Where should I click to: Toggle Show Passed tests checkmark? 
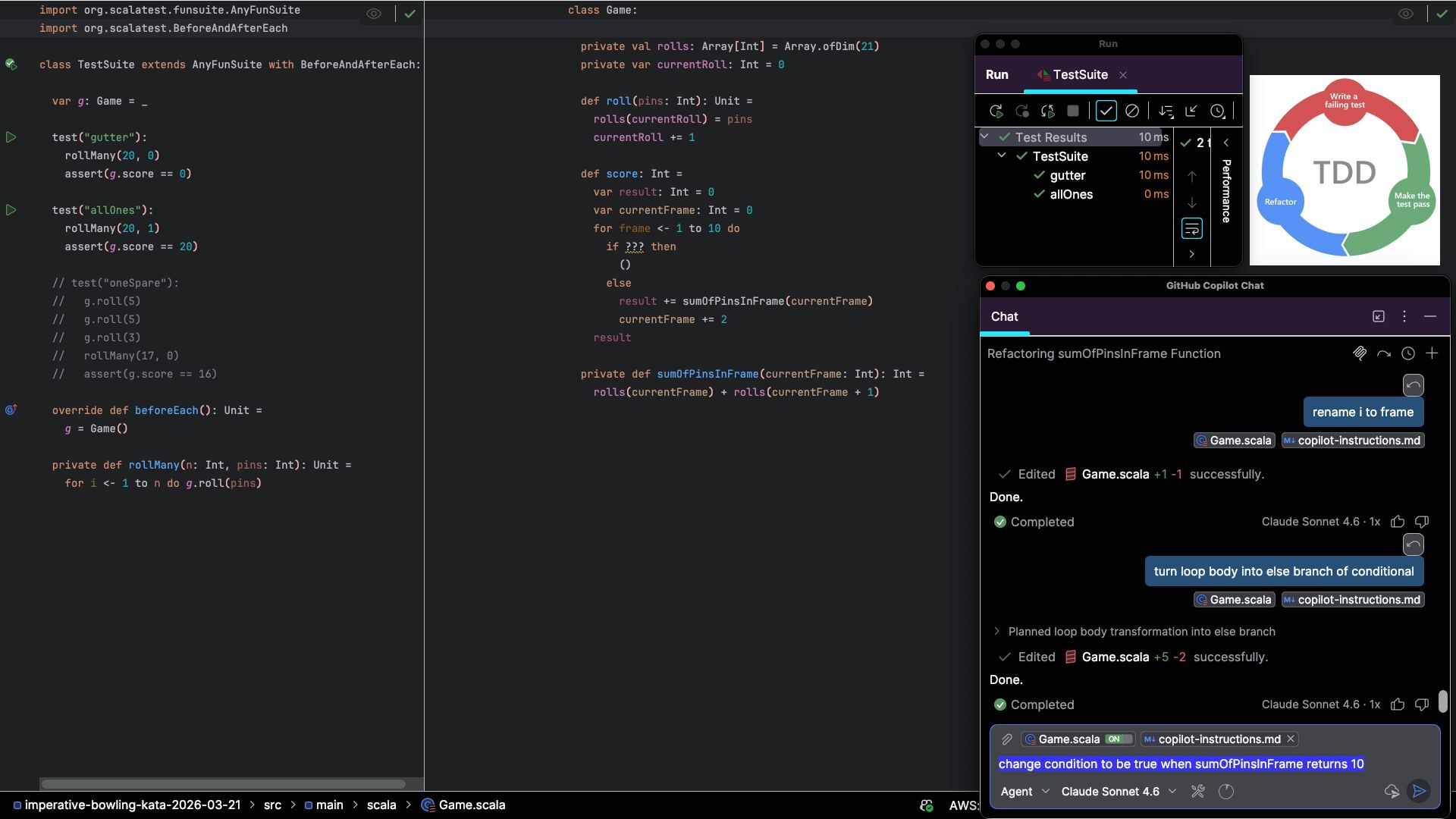tap(1106, 111)
